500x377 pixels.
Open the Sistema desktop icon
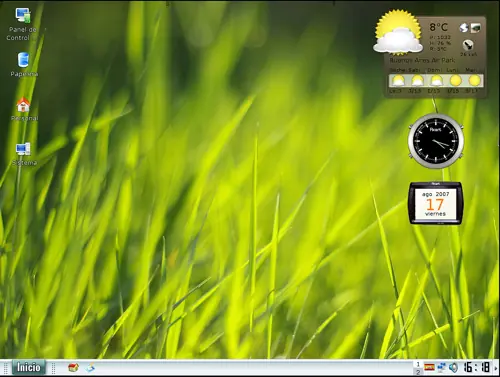click(23, 149)
